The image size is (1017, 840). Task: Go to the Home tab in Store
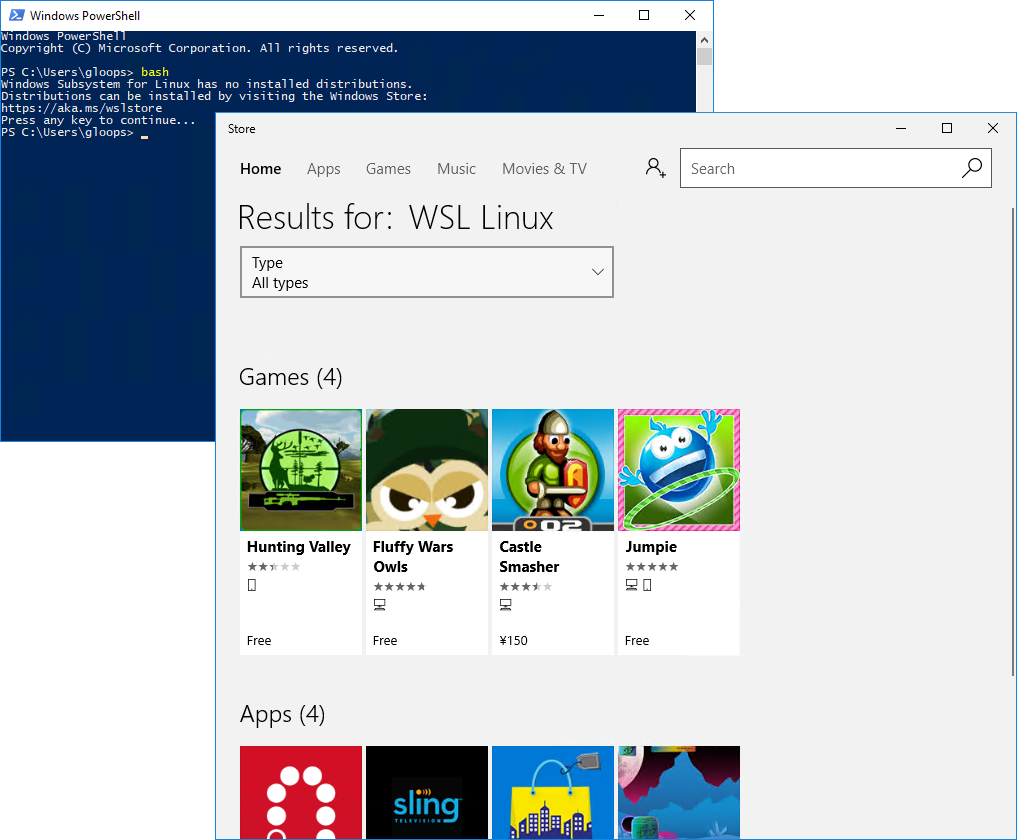(261, 169)
